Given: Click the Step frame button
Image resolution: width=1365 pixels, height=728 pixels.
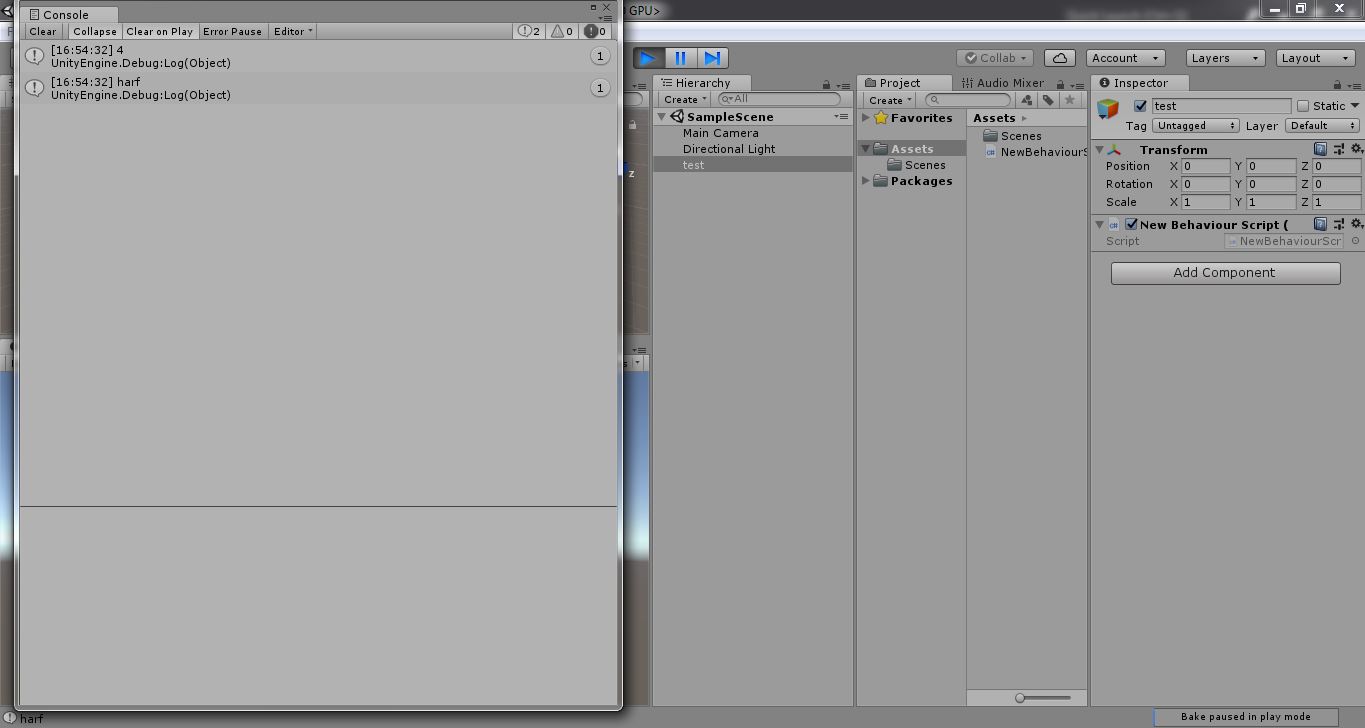Looking at the screenshot, I should click(x=712, y=58).
